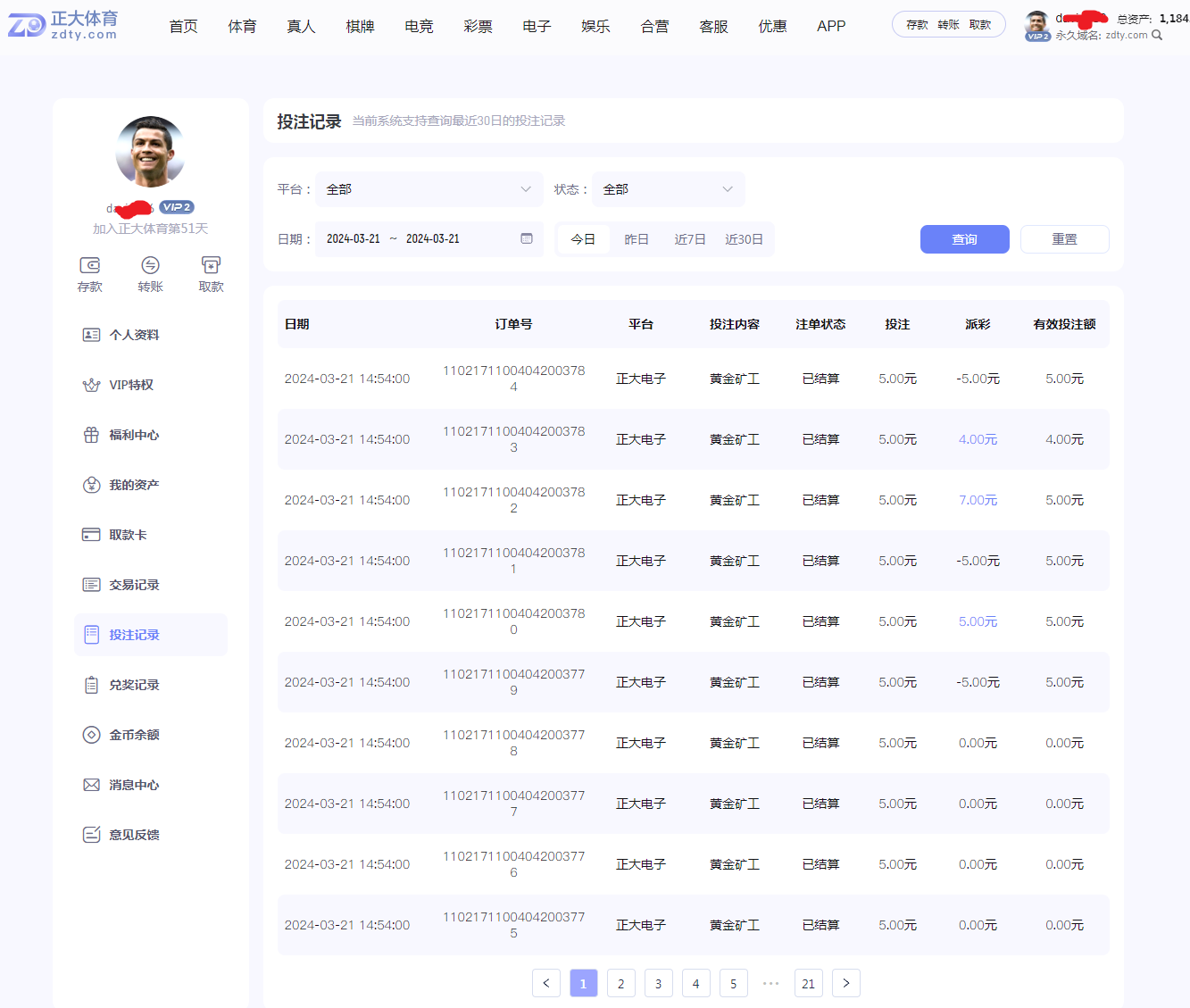The height and width of the screenshot is (1008, 1190).
Task: Click the VIP特权 crown icon
Action: pyautogui.click(x=91, y=385)
